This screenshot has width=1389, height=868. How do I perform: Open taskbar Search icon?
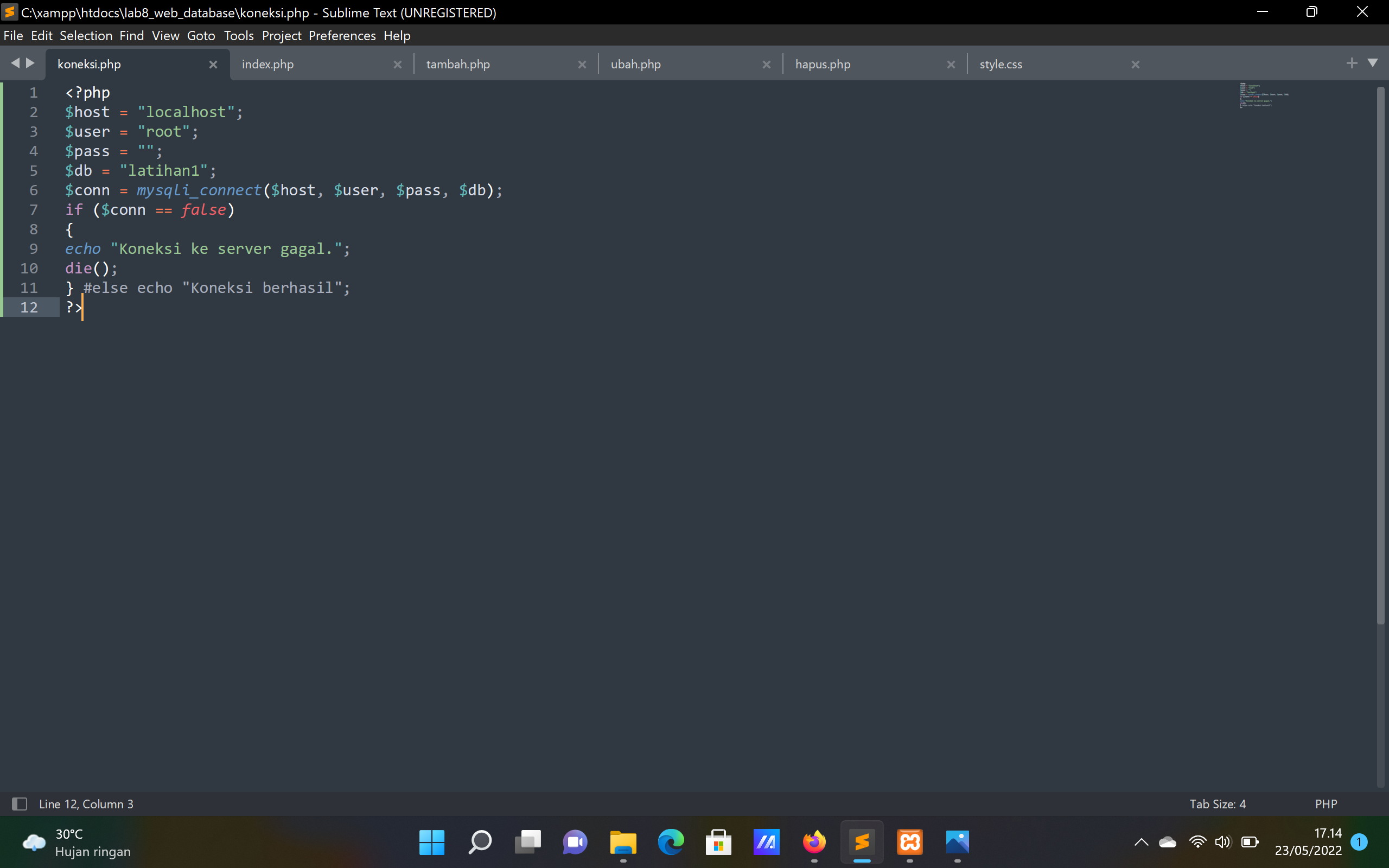tap(480, 842)
